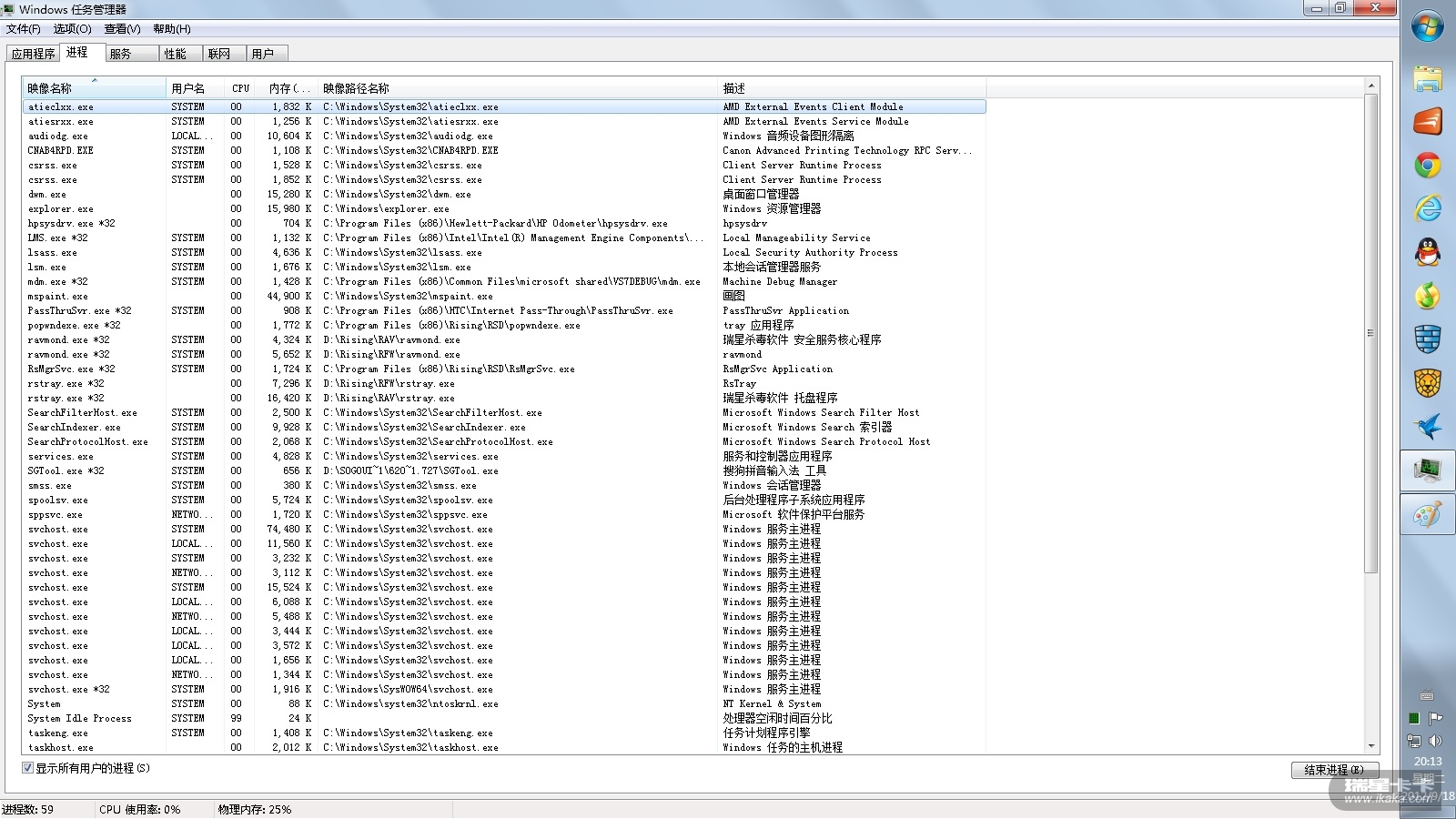Switch to the 服务 tab
1456x819 pixels.
[x=133, y=54]
